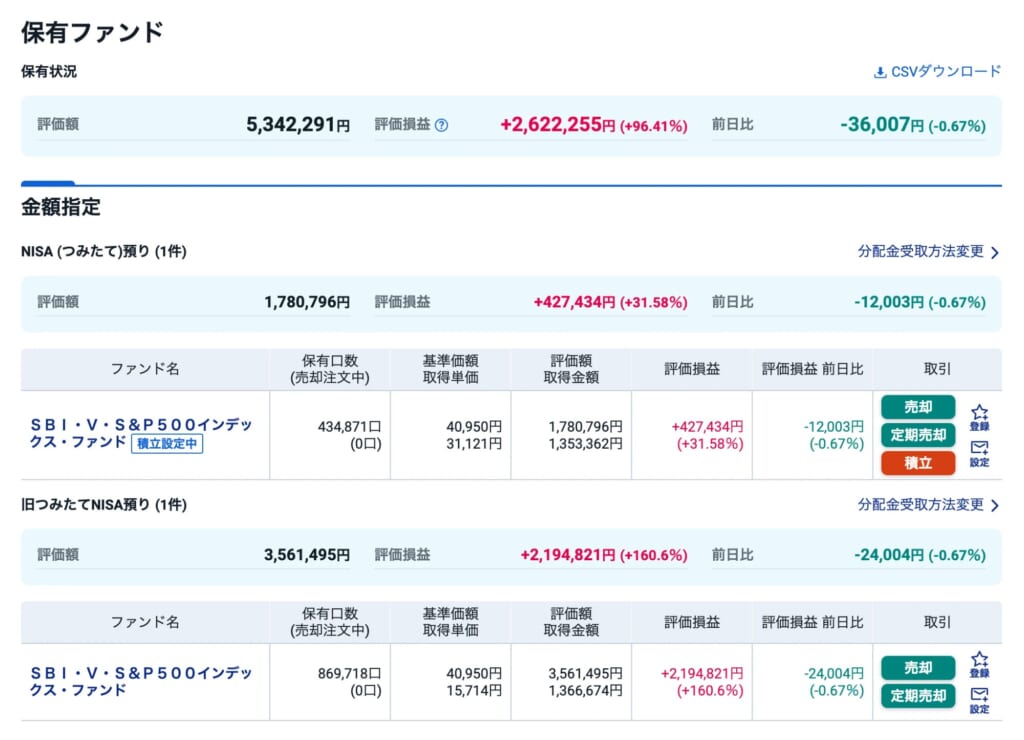Open 分配金受取方法変更 for NISA つみたて
This screenshot has height=740, width=1024.
coord(920,251)
